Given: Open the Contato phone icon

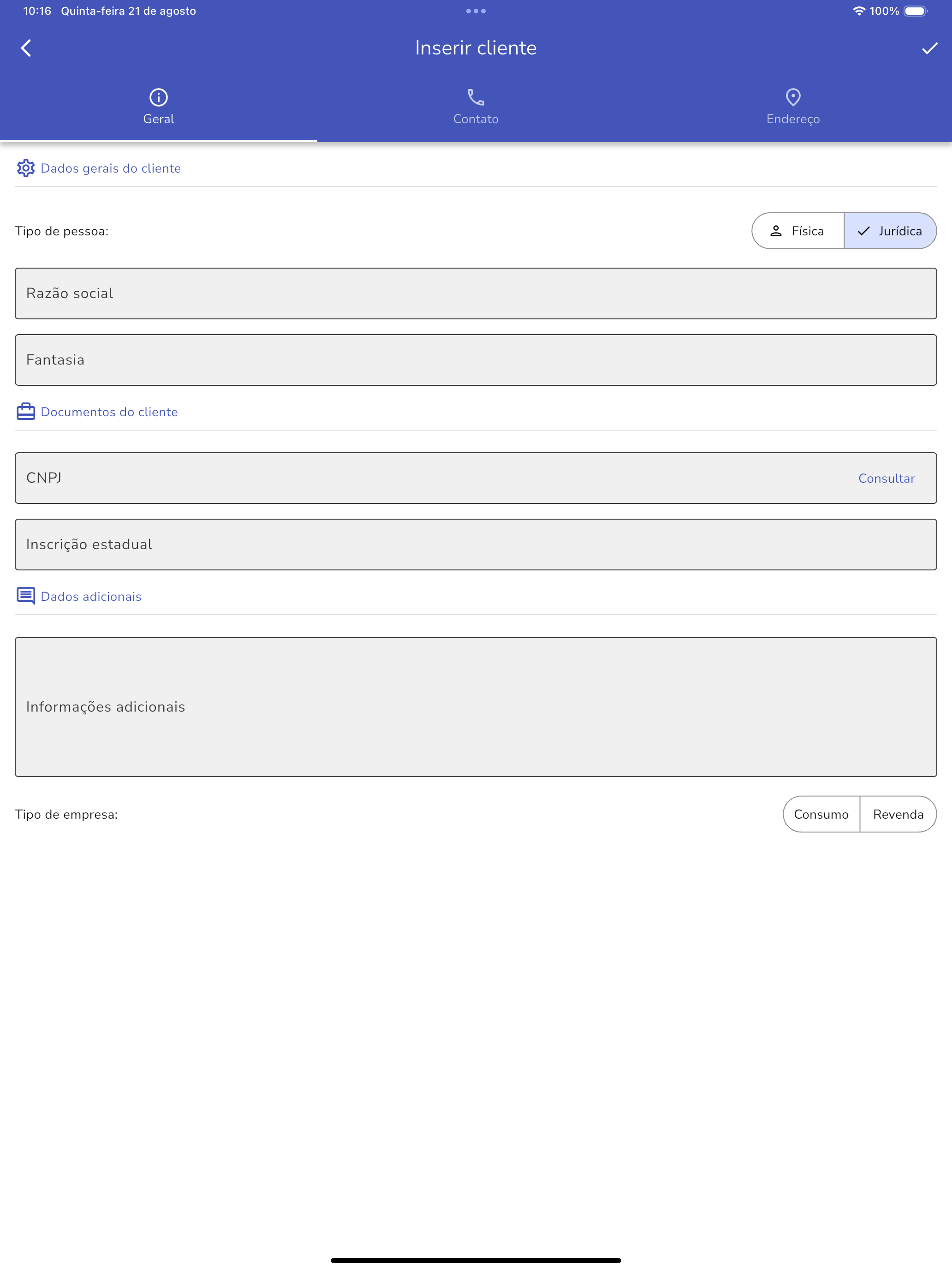Looking at the screenshot, I should [x=476, y=97].
